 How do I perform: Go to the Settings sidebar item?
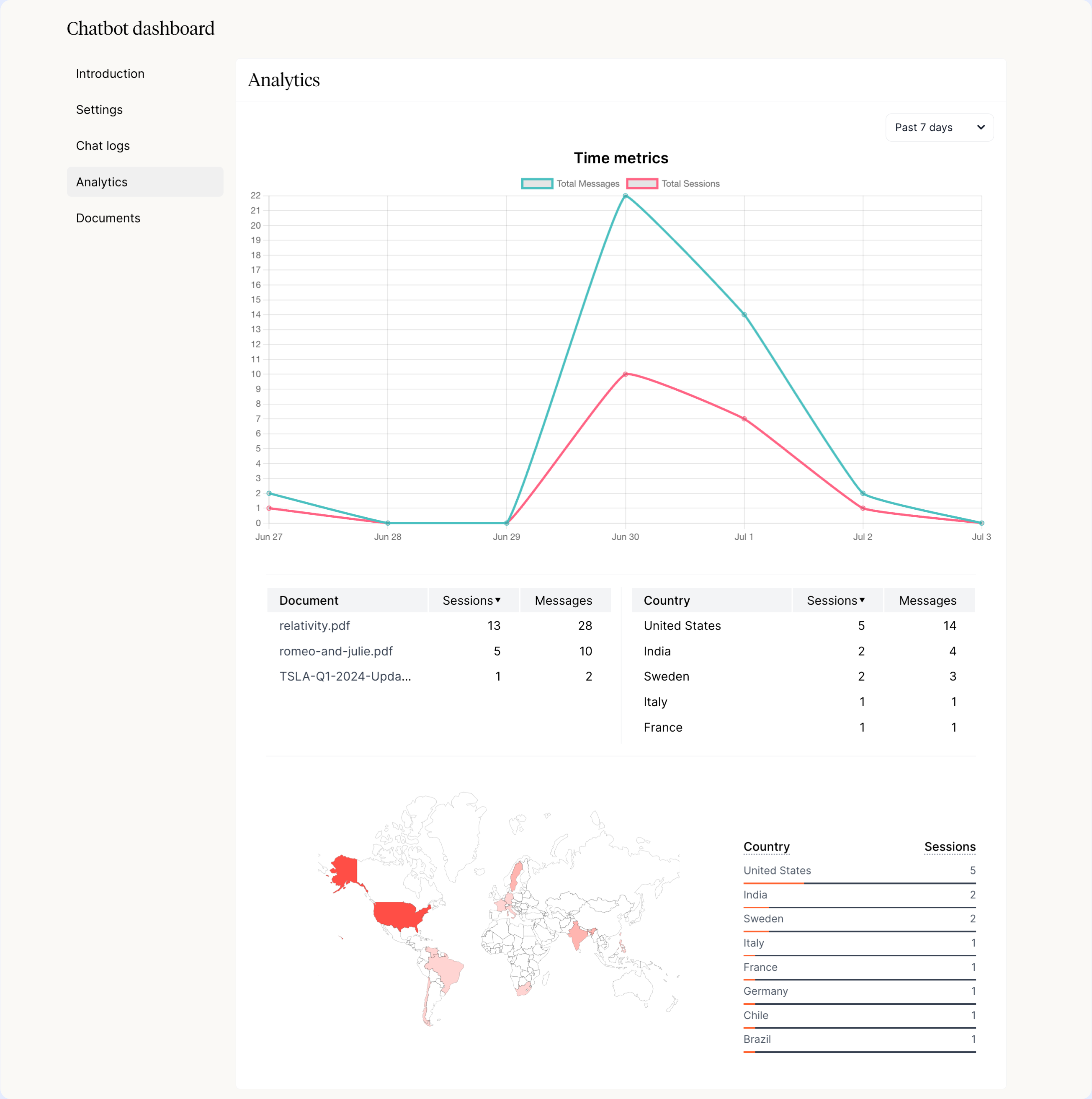coord(100,110)
